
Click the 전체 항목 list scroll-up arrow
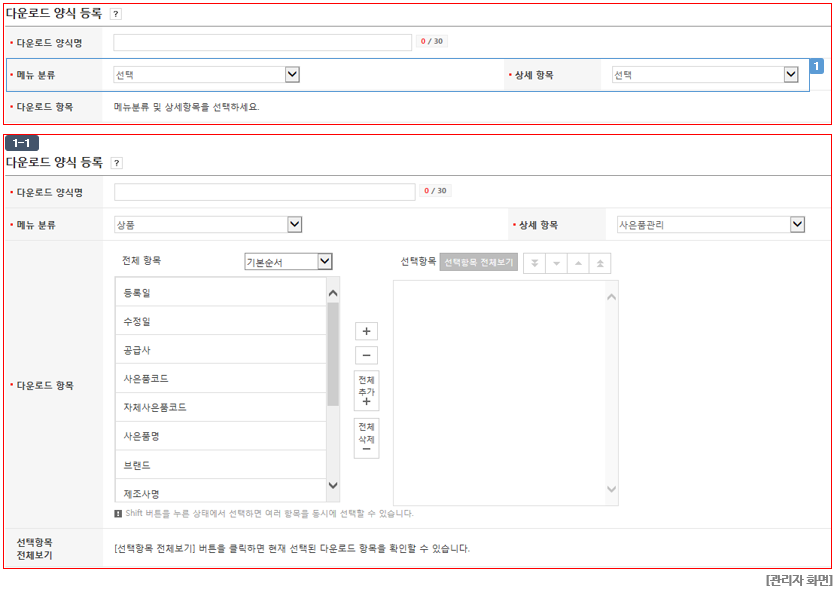tap(333, 293)
